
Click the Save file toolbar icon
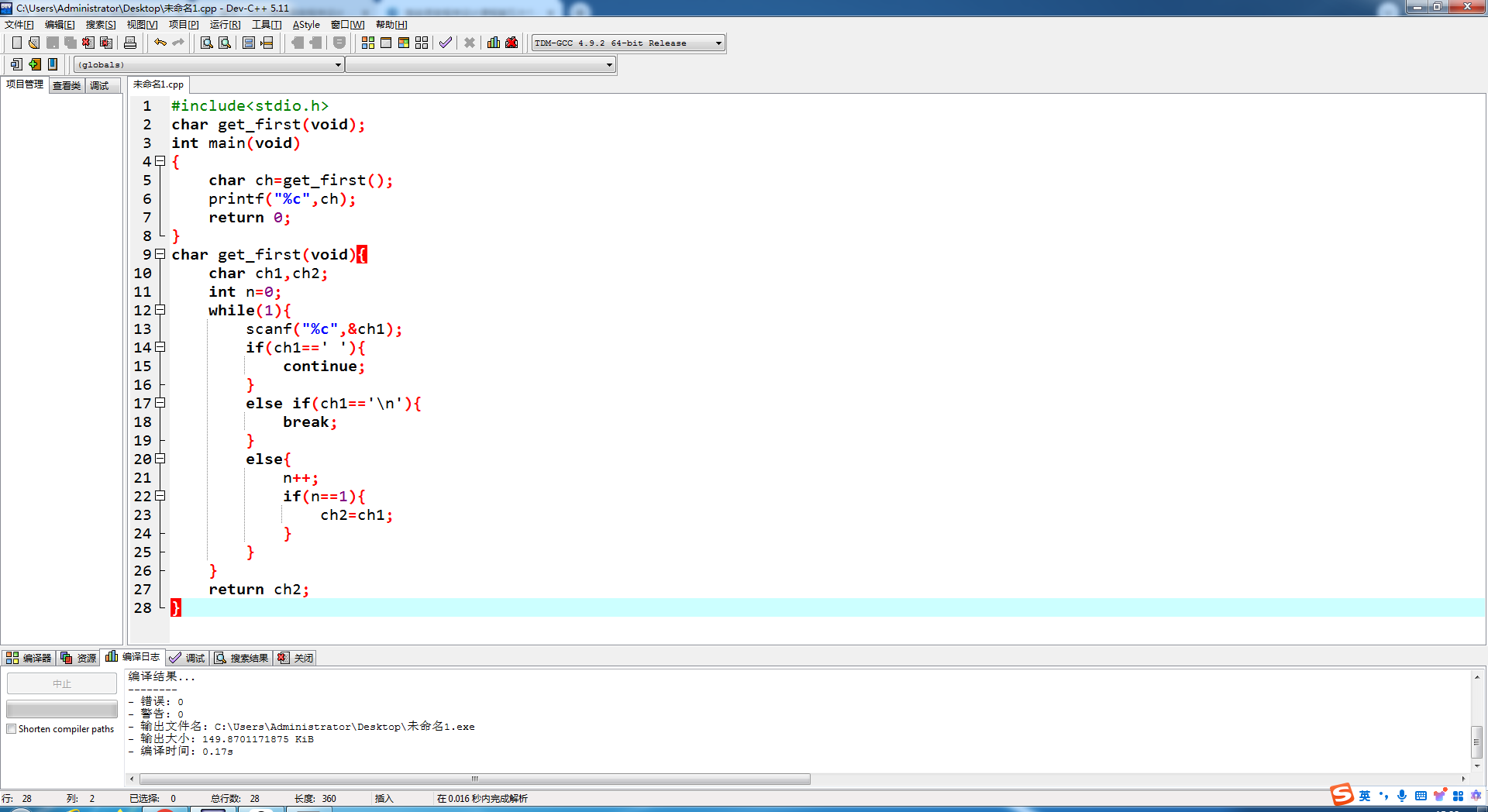(53, 43)
